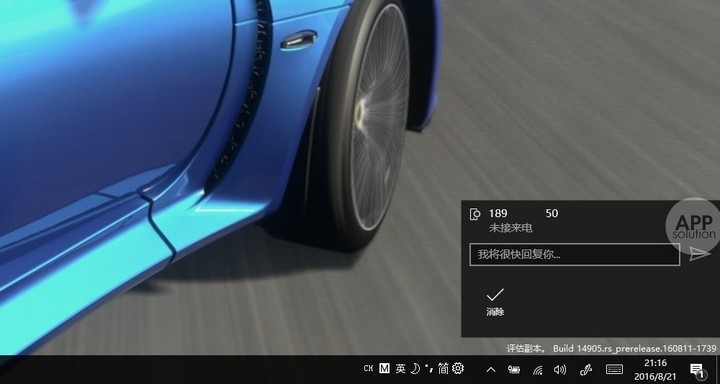This screenshot has width=720, height=384.
Task: Toggle the IME punctuation mode
Action: [429, 368]
